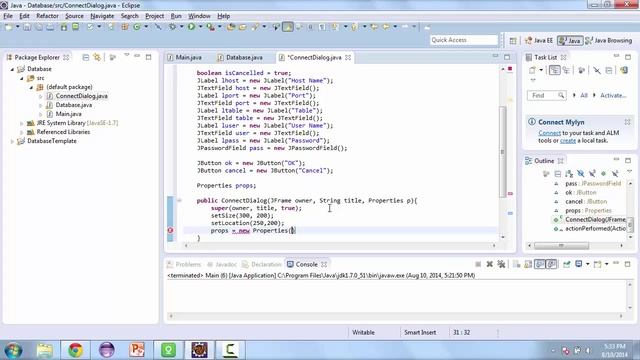Click the Save icon in main toolbar
Screen dimensions: 640x360
point(27,27)
